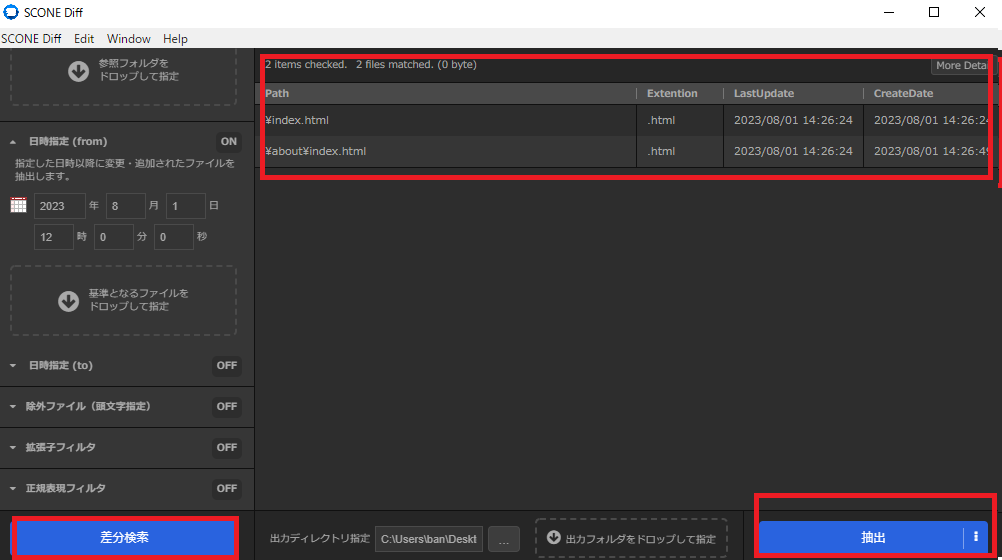
Task: Toggle 日時指定 (from) ON switch
Action: pos(229,142)
